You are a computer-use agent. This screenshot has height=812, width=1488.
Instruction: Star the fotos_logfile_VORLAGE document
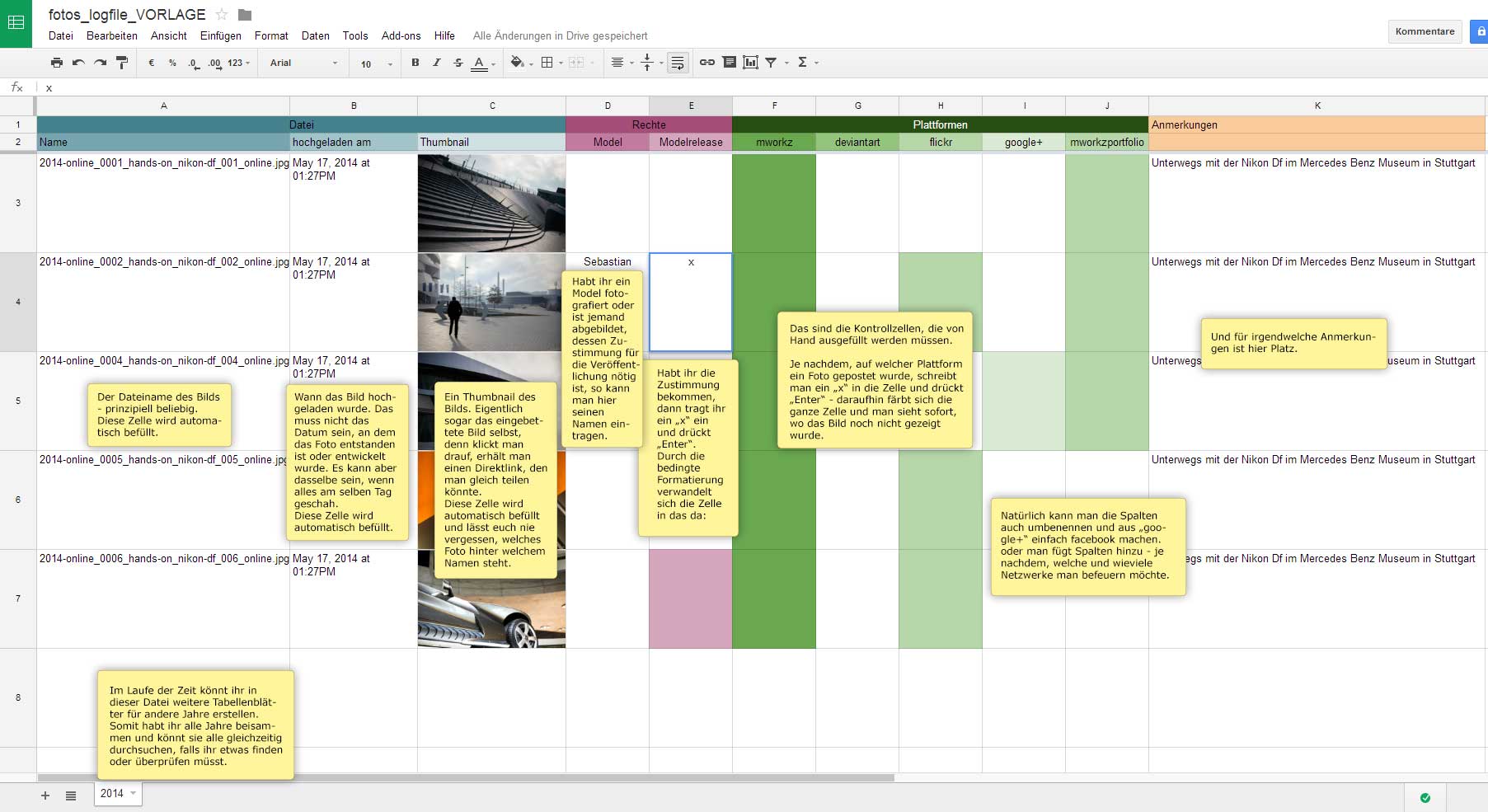click(222, 15)
